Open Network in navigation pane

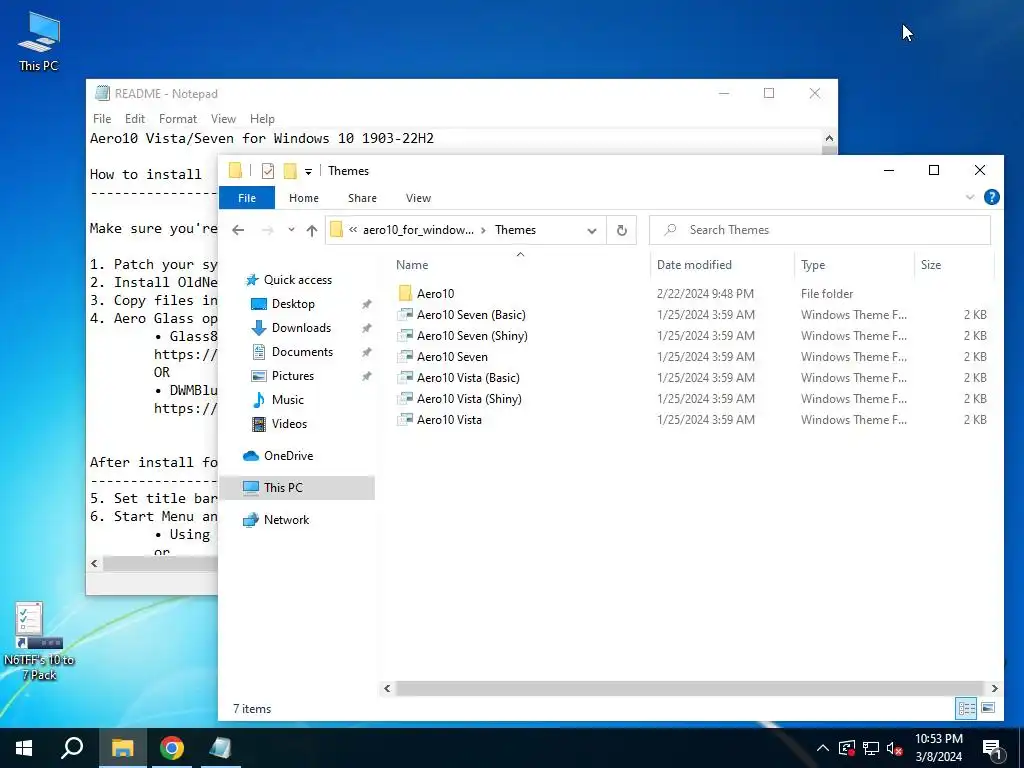tap(286, 520)
